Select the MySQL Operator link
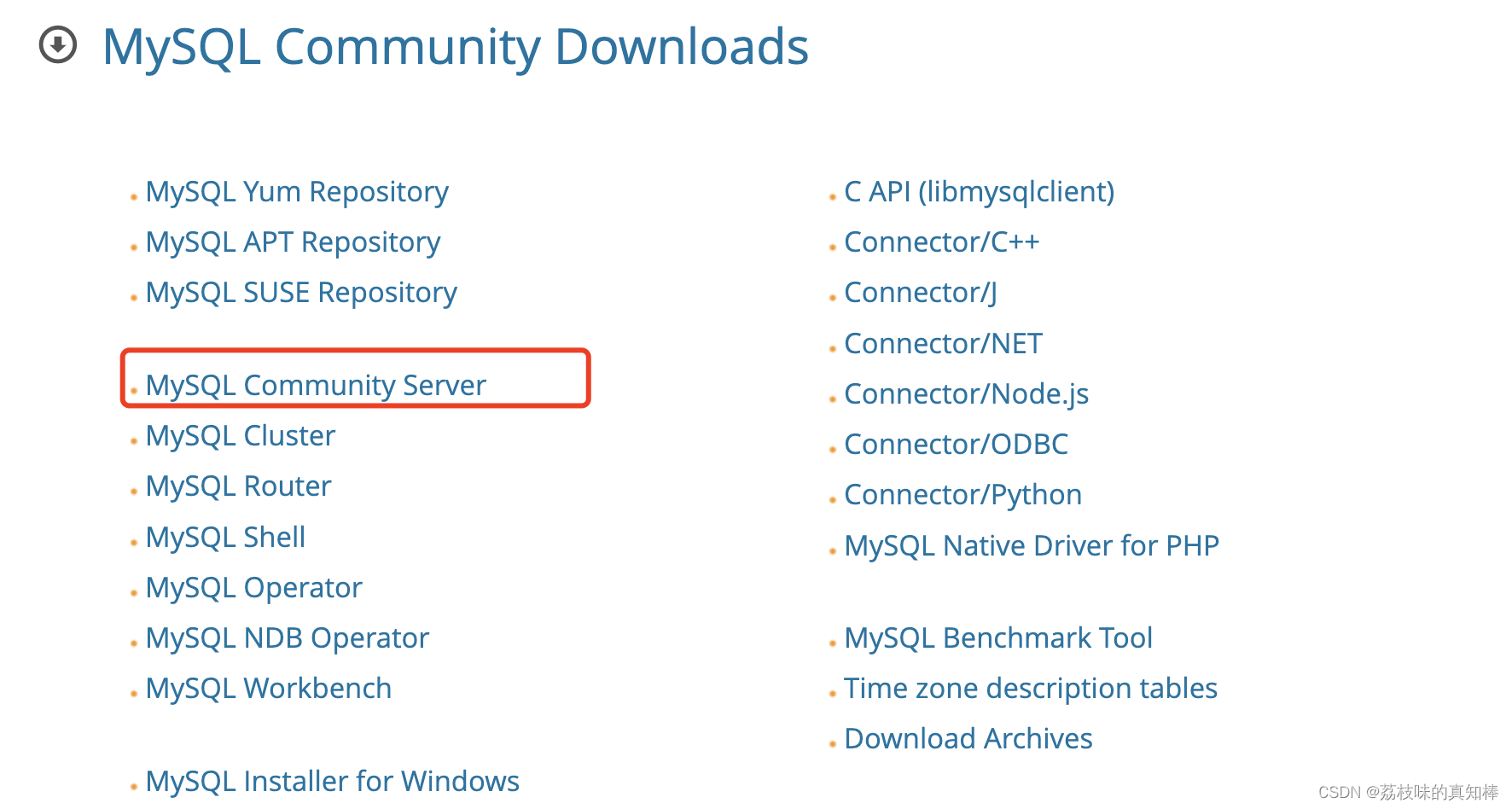Viewport: 1512px width, 809px height. coord(253,588)
